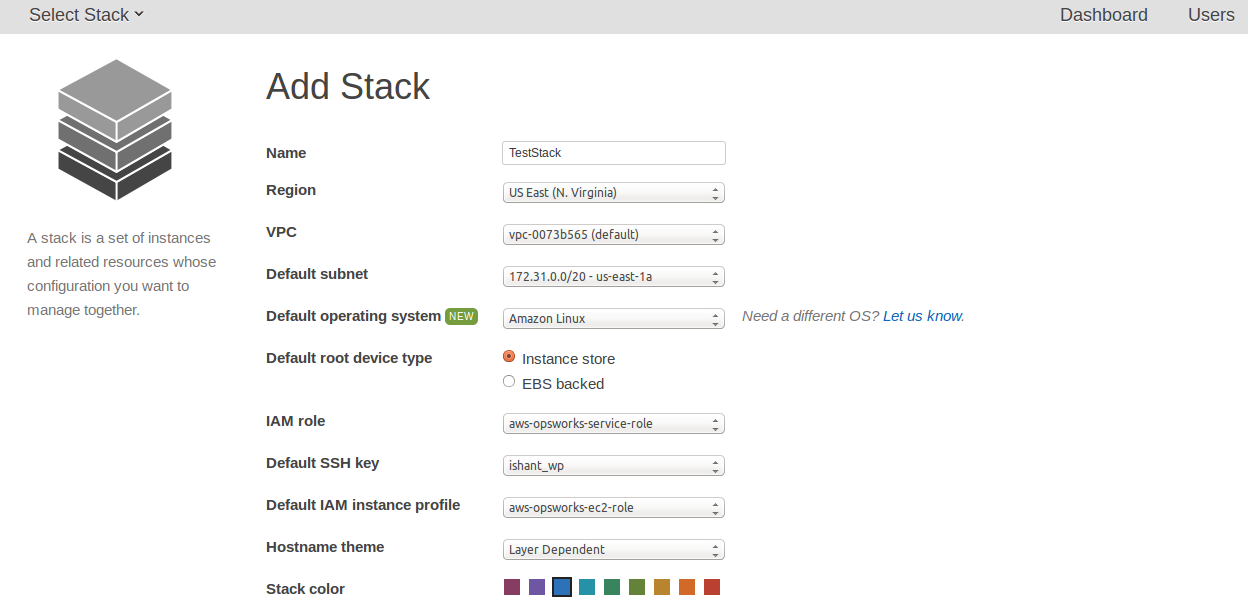Click the stacked layers OpsWorks logo
The height and width of the screenshot is (610, 1248).
click(116, 129)
